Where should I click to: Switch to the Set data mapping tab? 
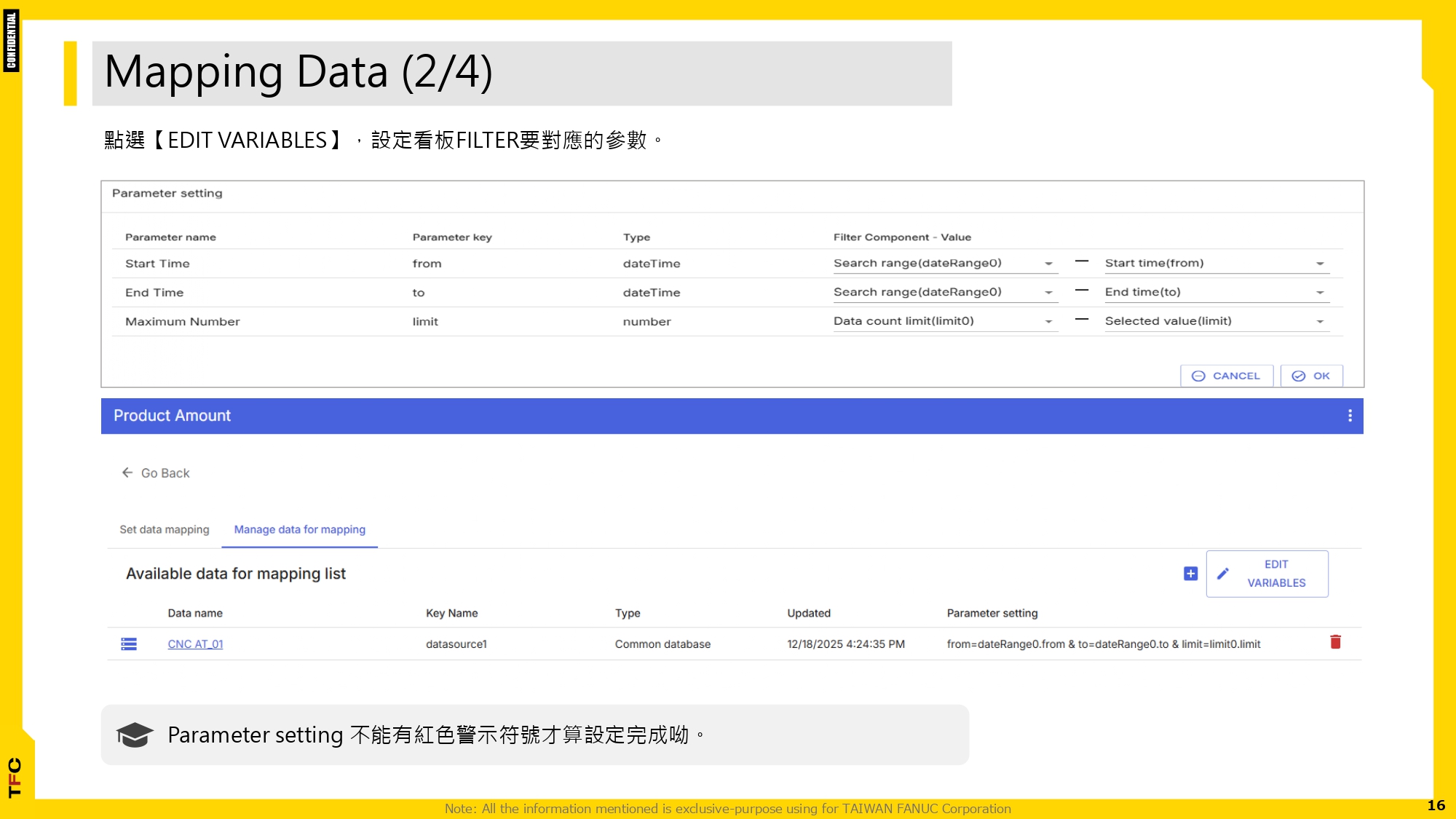pyautogui.click(x=164, y=529)
